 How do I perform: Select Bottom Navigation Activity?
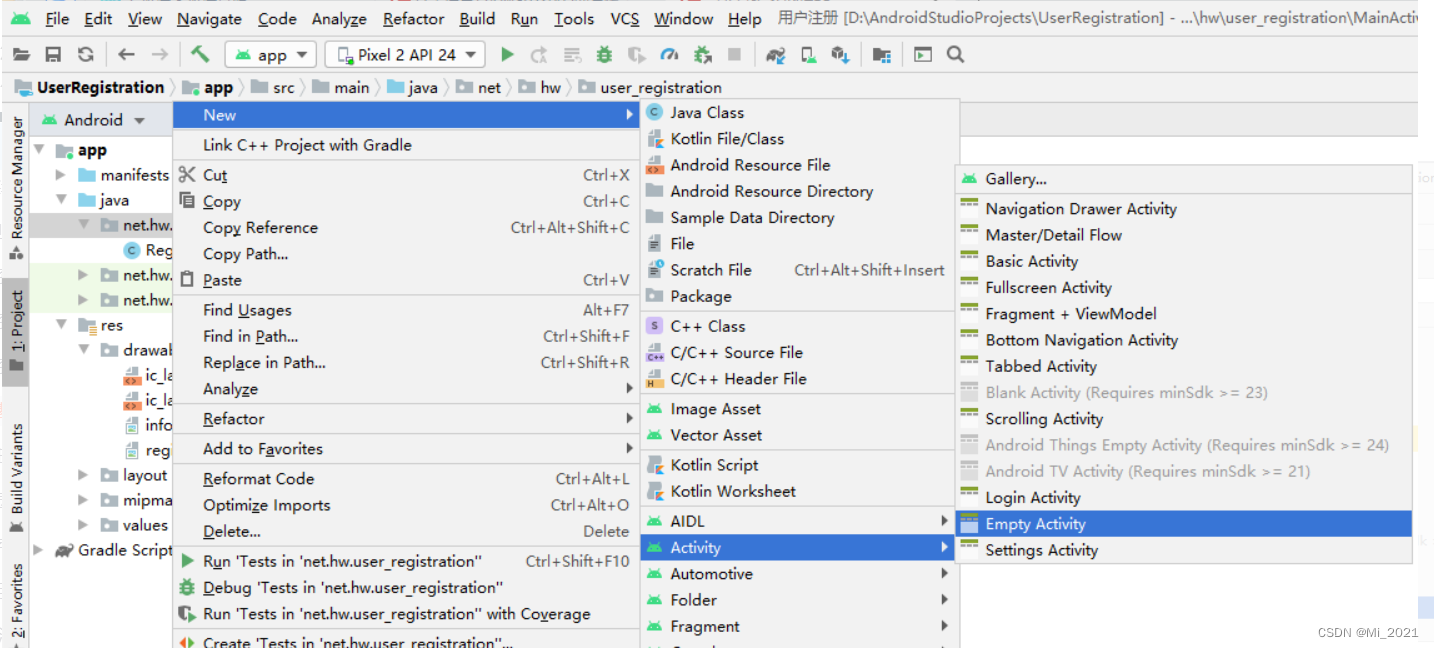[x=1184, y=340]
